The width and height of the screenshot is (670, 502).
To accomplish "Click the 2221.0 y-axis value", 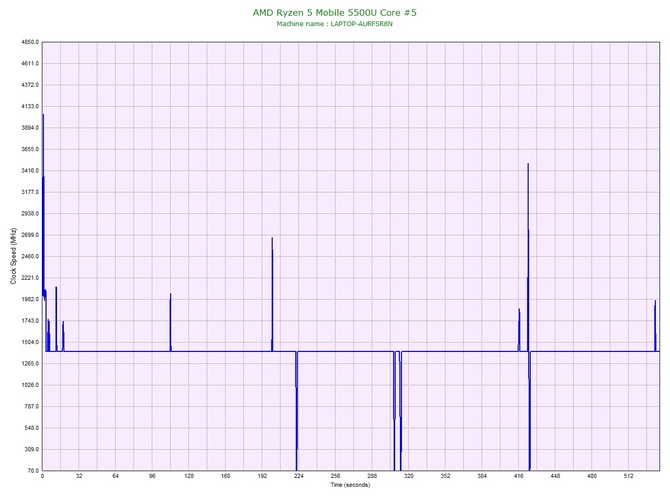I will [30, 278].
